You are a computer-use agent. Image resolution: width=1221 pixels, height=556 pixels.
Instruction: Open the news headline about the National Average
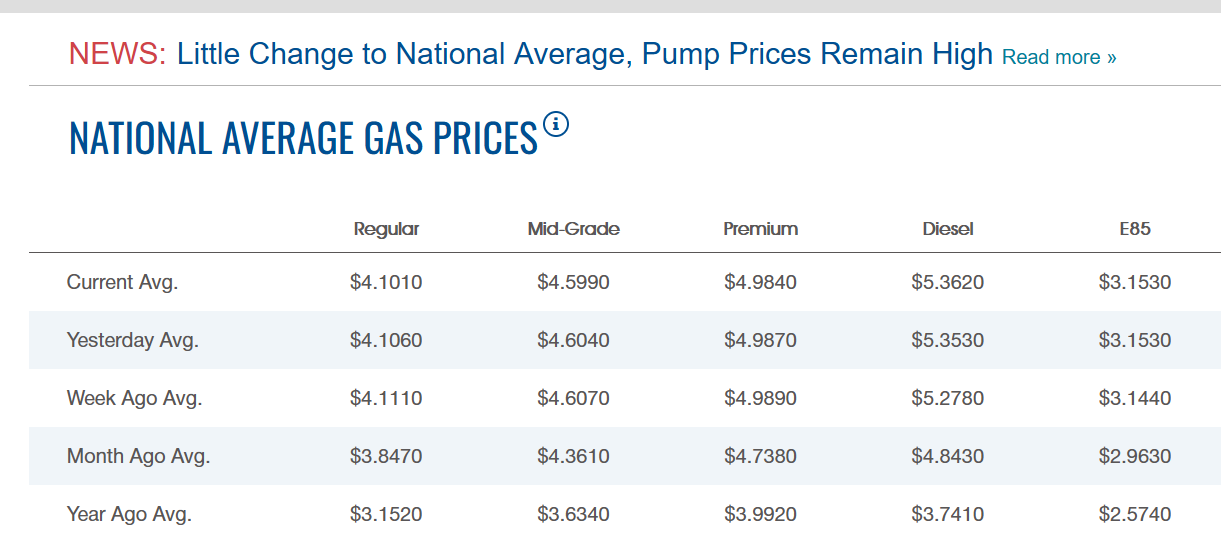(x=585, y=53)
